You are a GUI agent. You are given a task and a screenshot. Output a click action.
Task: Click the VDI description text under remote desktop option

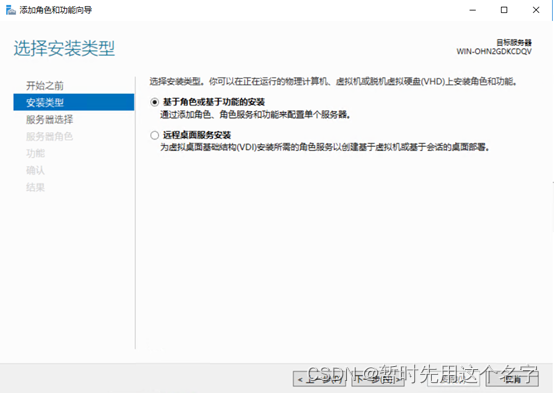(x=325, y=147)
